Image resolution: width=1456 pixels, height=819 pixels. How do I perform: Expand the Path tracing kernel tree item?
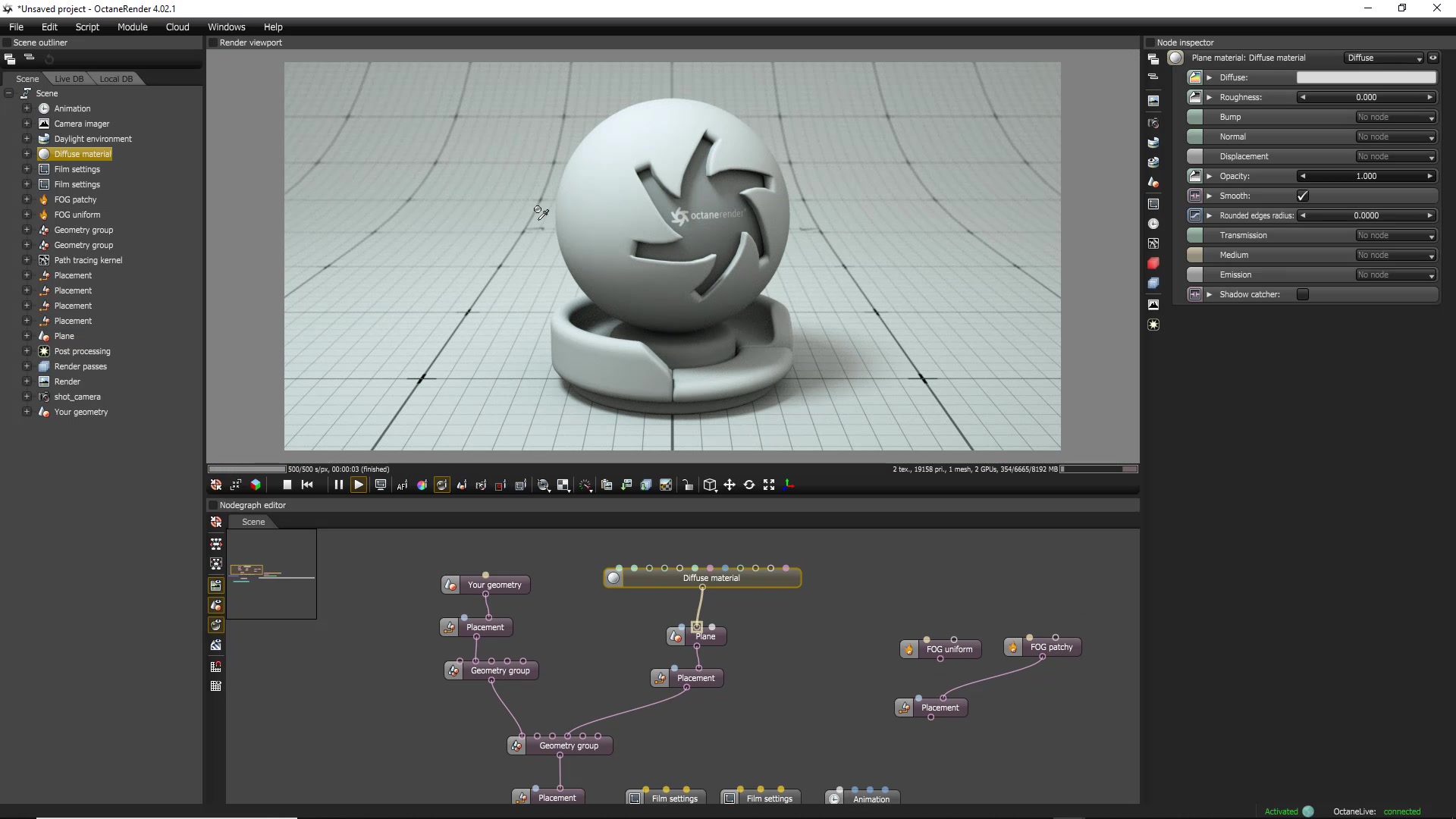coord(27,260)
